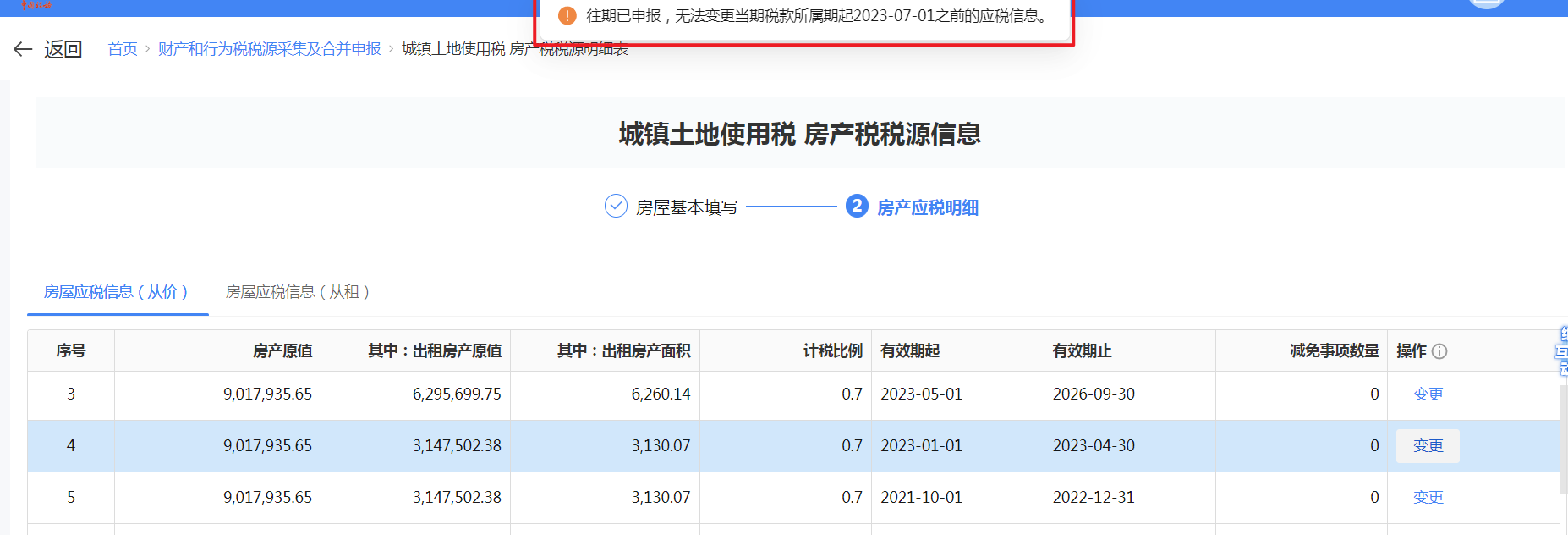Click the logo in the top-left corner
Viewport: 1568px width, 535px height.
pos(36,5)
